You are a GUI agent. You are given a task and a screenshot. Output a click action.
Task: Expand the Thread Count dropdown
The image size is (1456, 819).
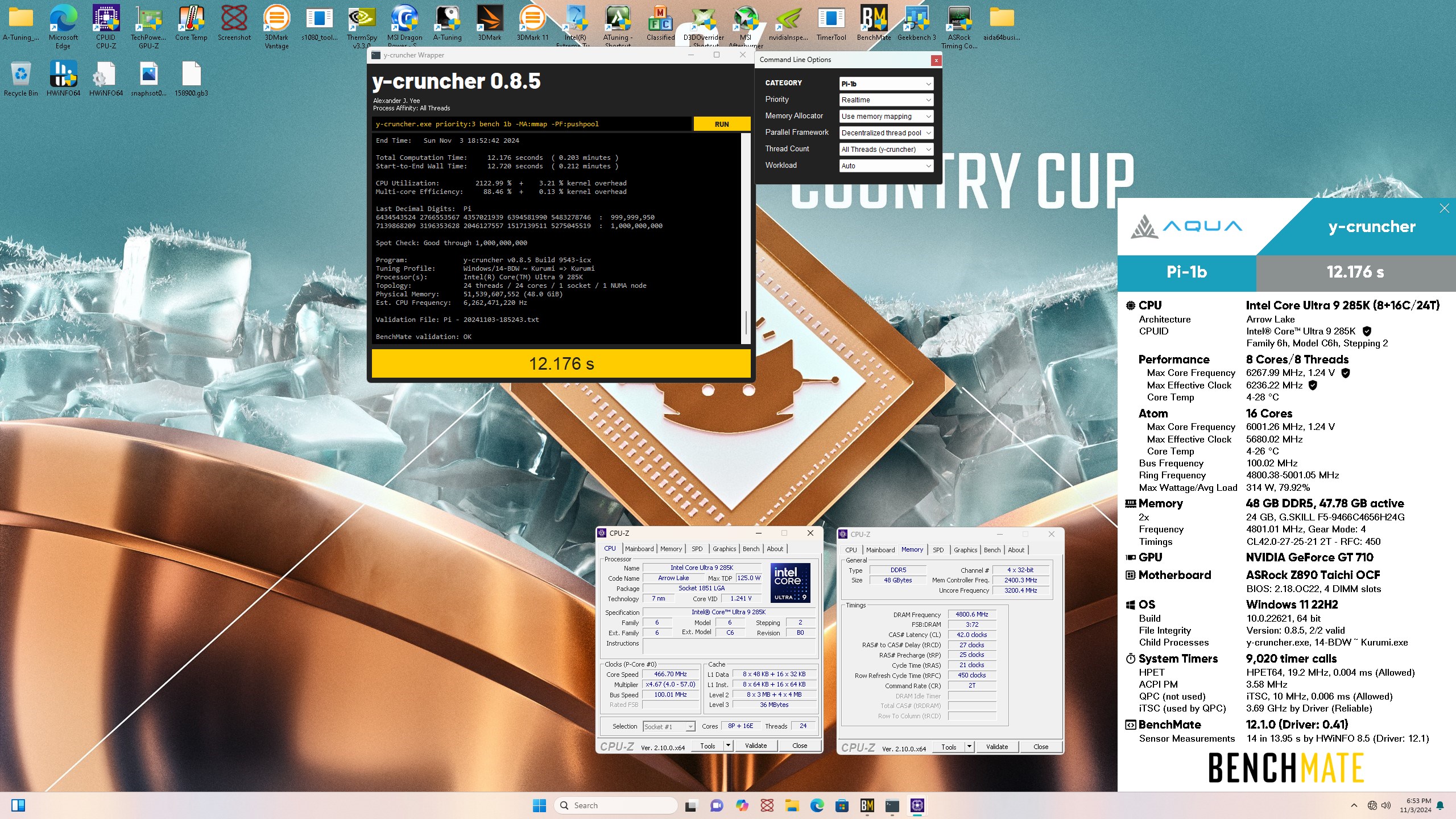[886, 150]
